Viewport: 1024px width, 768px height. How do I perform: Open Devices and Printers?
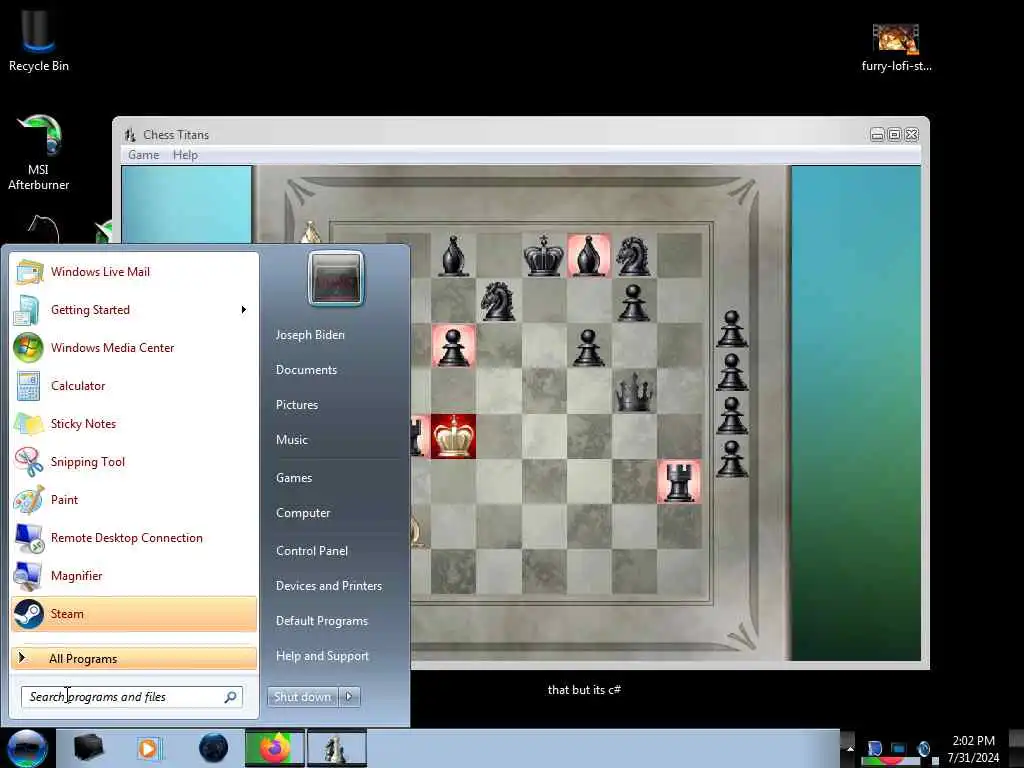click(328, 586)
